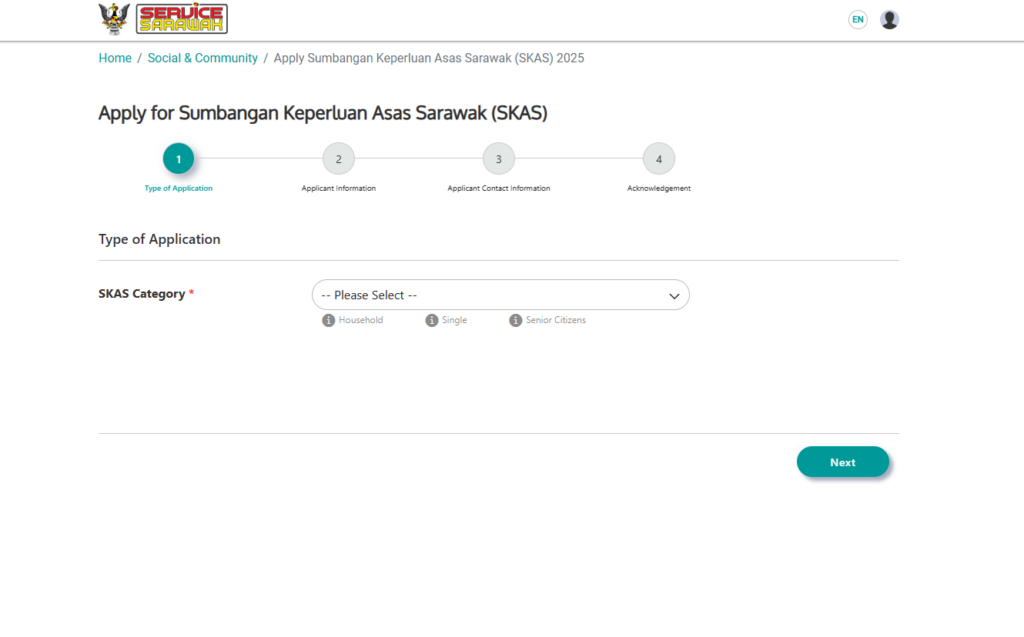Click the Senior Citizens hint text
Screen dimensions: 1024x637
coord(556,320)
